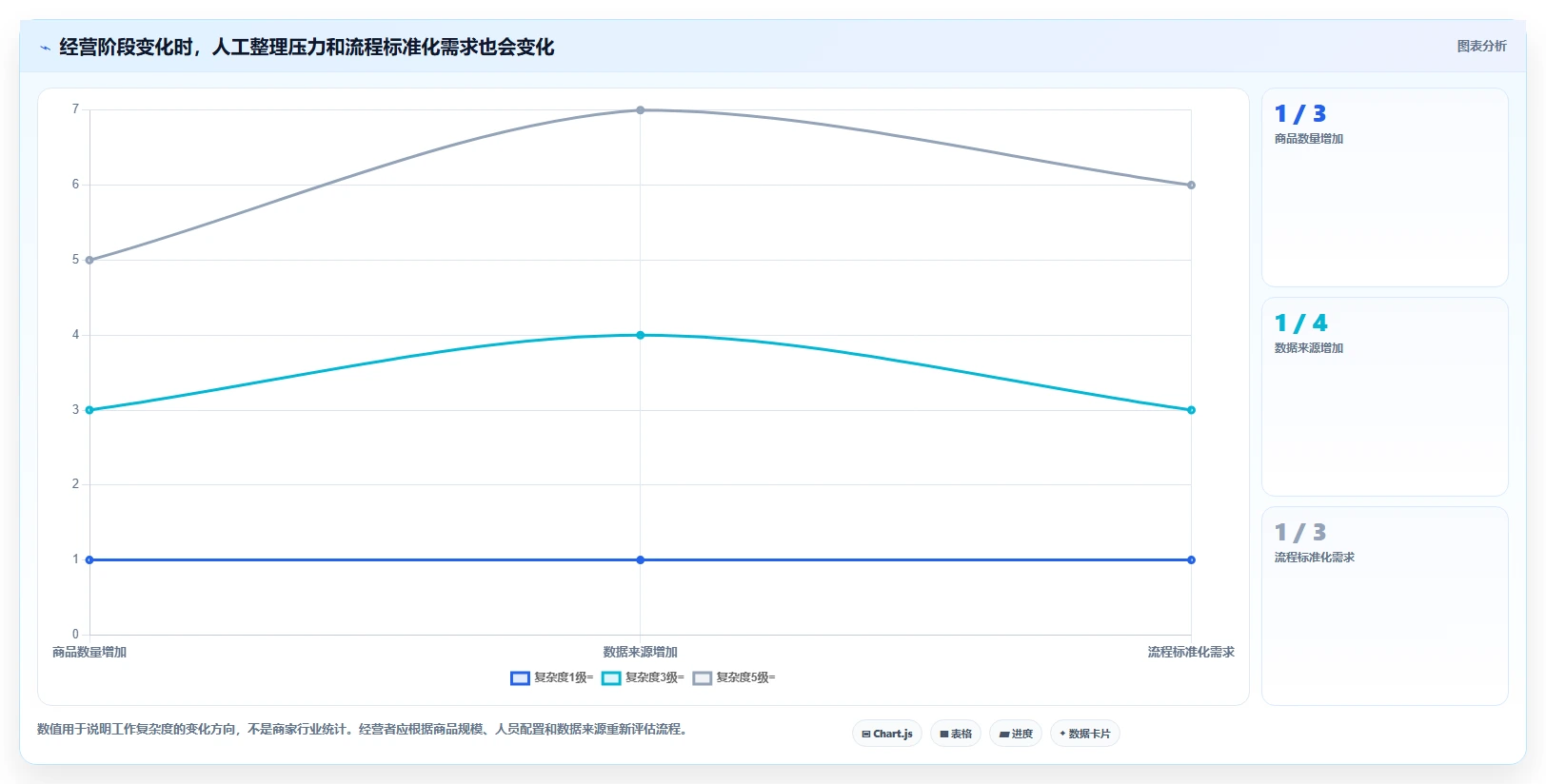1546x784 pixels.
Task: Click the gray data point at 商品数量增加
Action: pos(89,260)
